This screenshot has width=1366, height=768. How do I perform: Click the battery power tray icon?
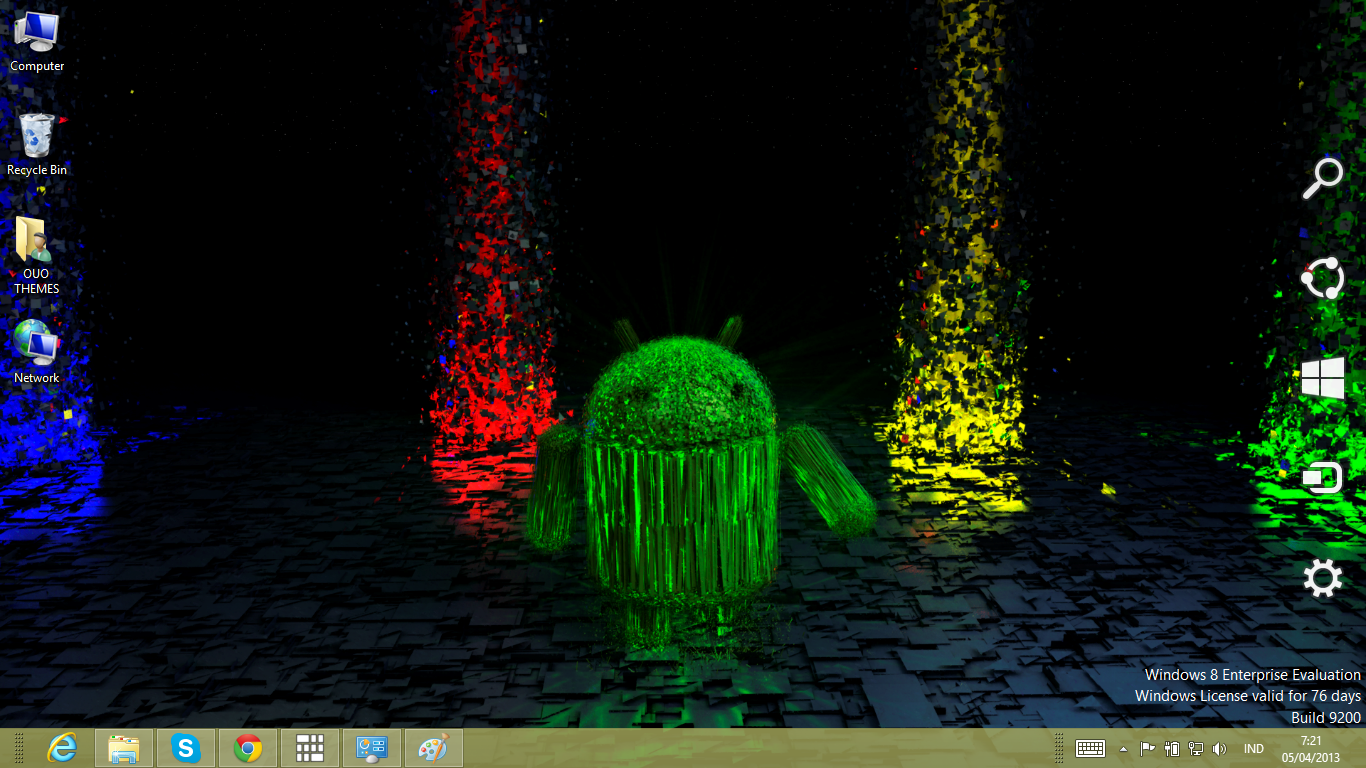click(x=1172, y=748)
